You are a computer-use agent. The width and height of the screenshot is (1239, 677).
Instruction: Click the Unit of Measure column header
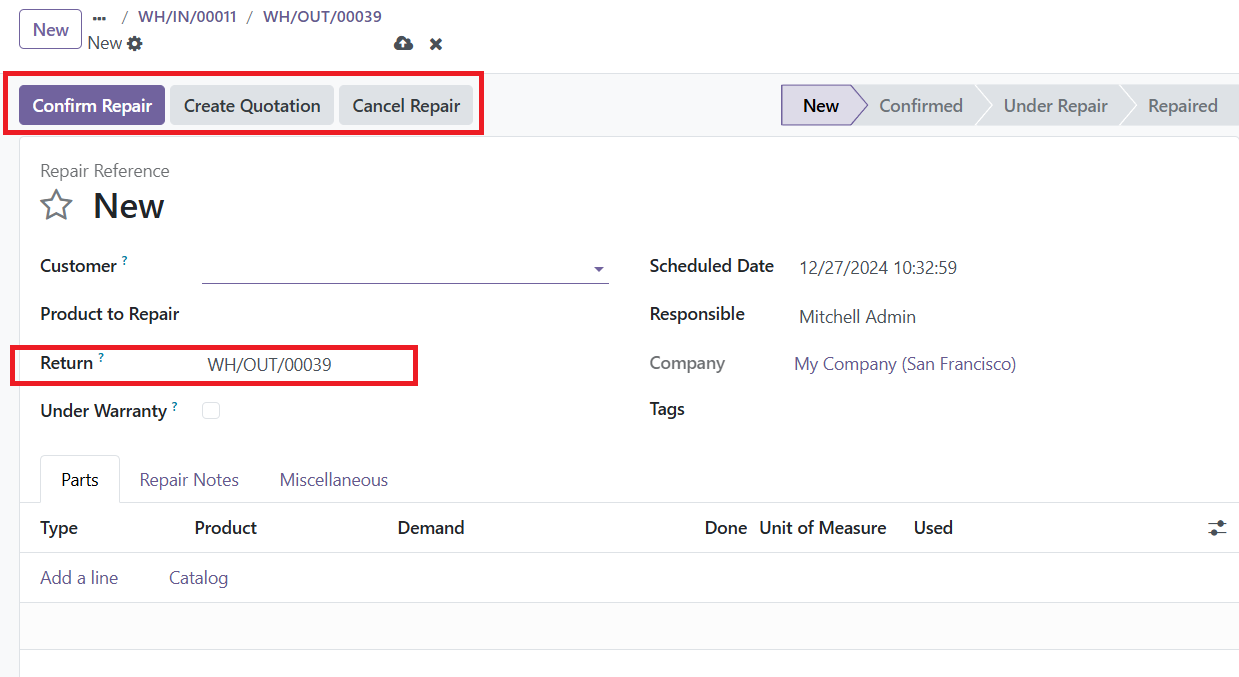(x=823, y=528)
